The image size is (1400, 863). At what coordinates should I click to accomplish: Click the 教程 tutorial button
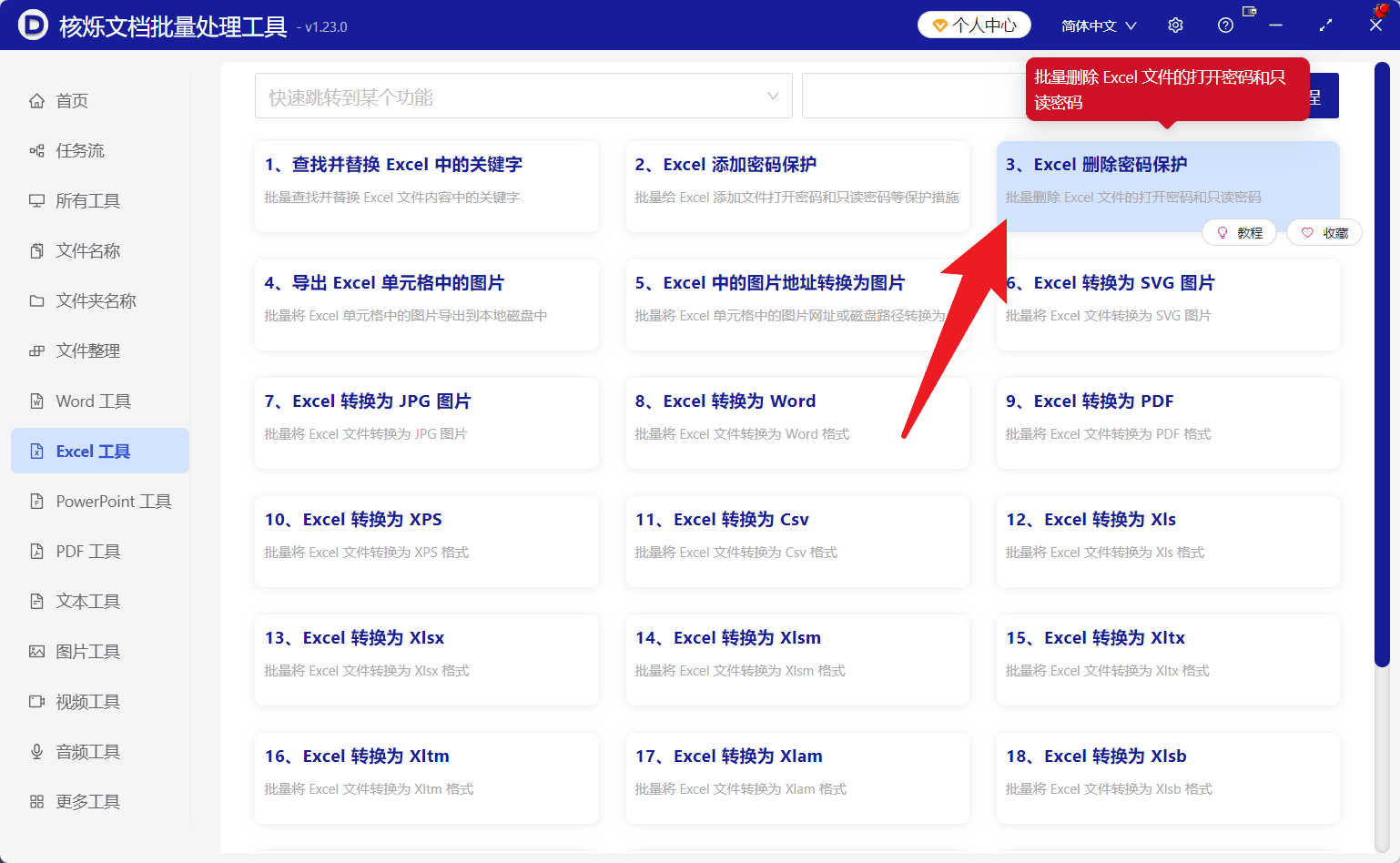(x=1240, y=233)
